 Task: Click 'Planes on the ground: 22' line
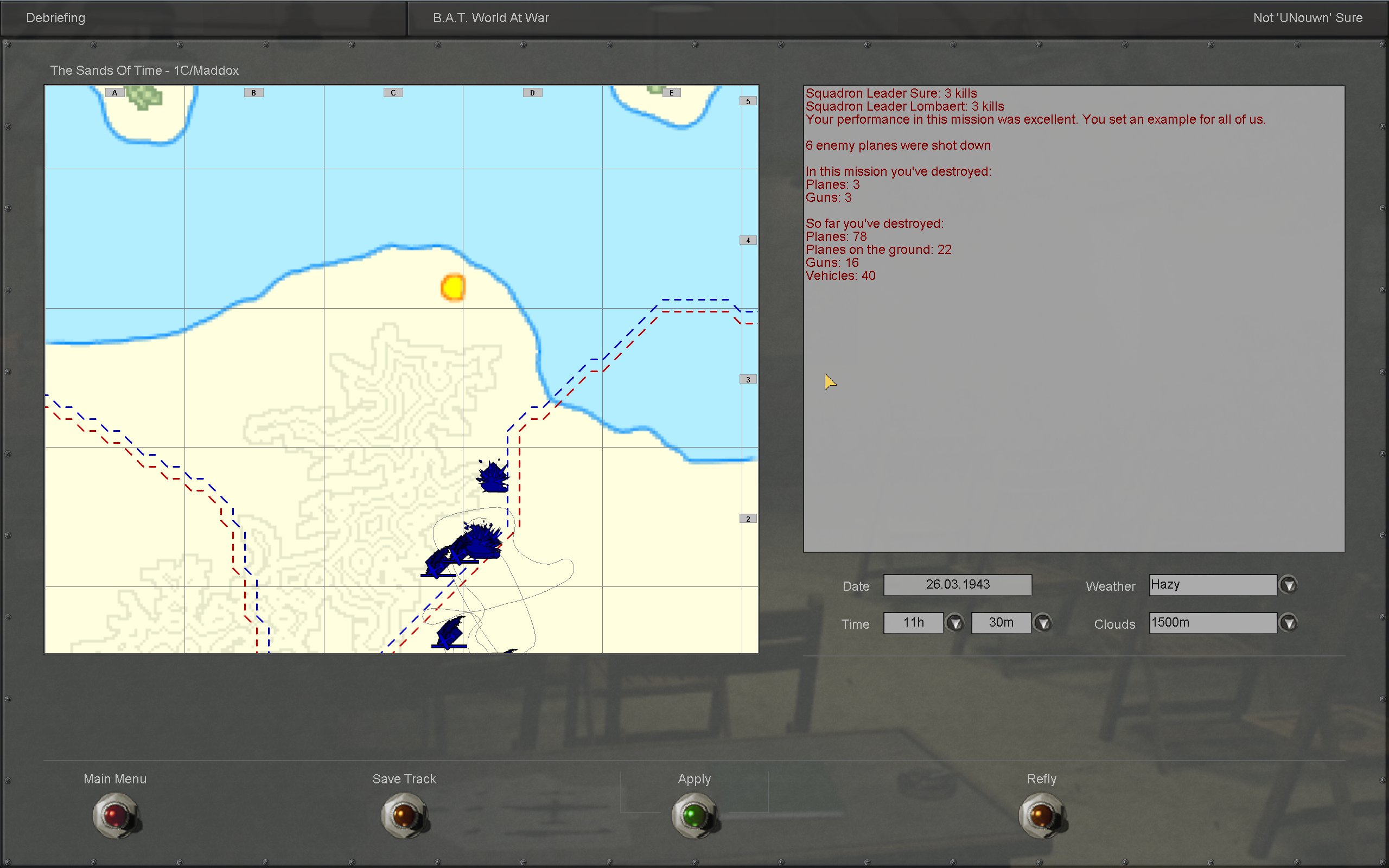coord(878,250)
